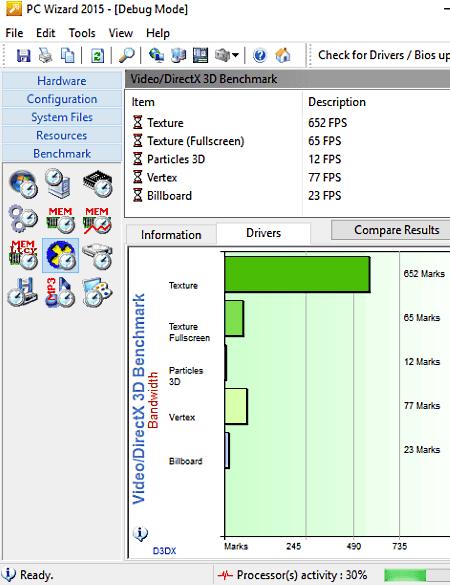Image resolution: width=450 pixels, height=585 pixels.
Task: Open the Tools menu
Action: (82, 33)
